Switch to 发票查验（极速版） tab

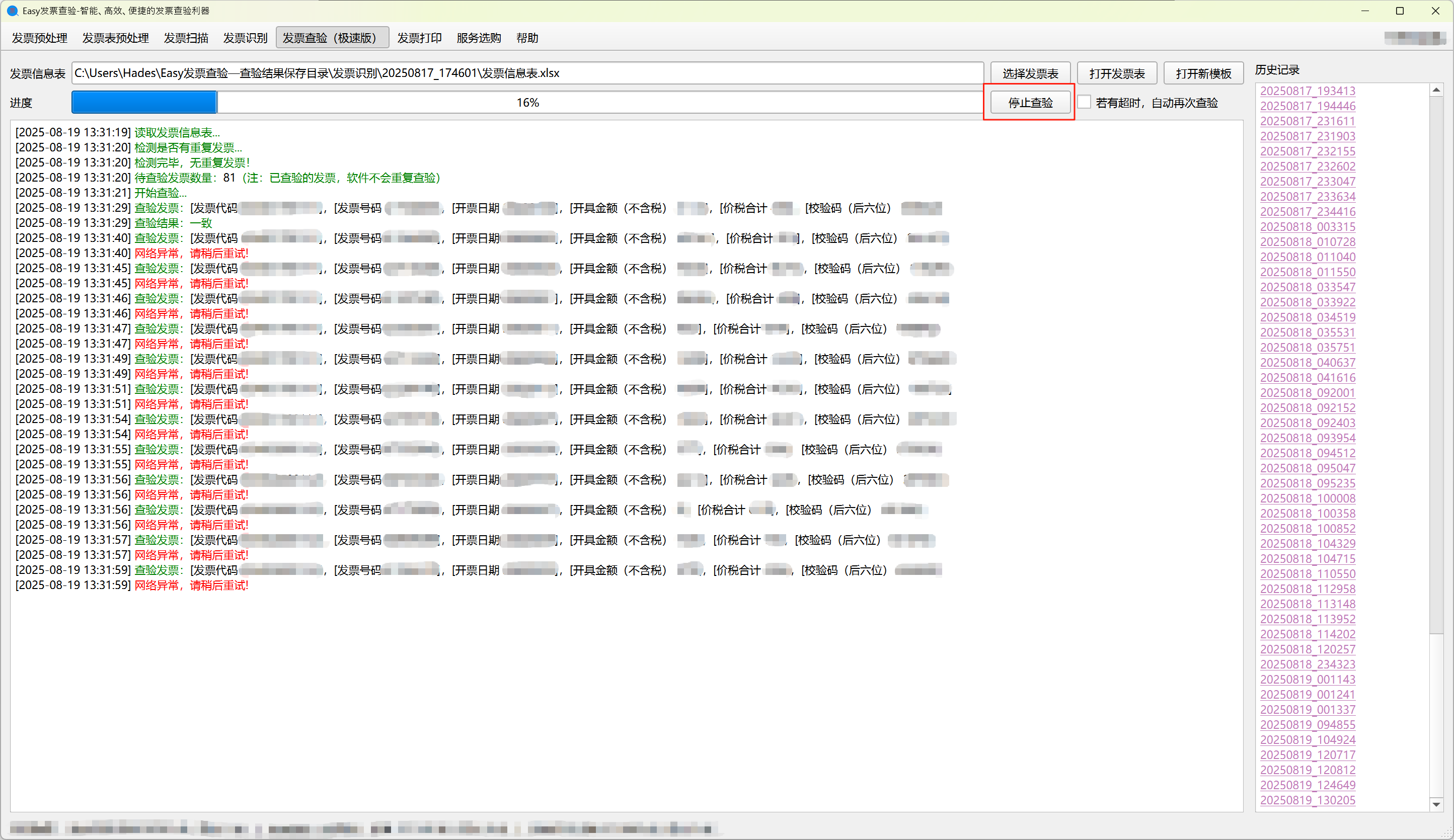(332, 38)
